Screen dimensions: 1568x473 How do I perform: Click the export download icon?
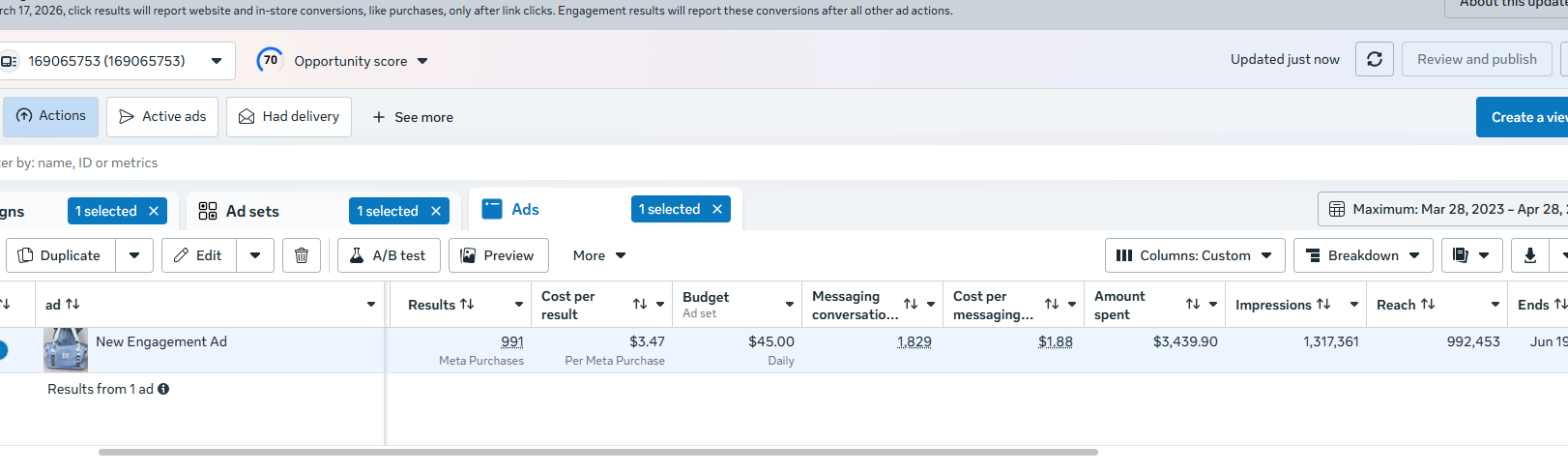click(1530, 255)
